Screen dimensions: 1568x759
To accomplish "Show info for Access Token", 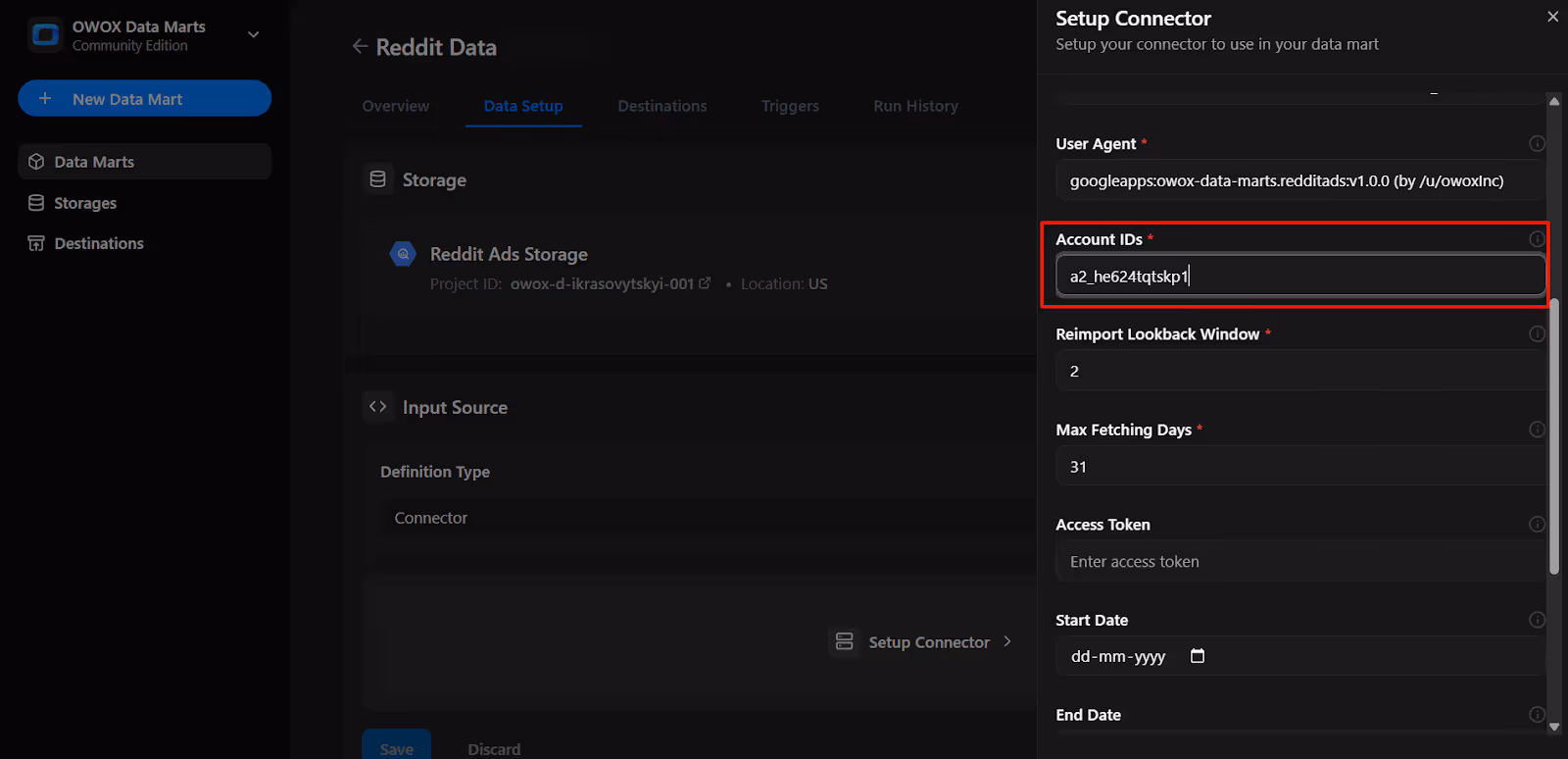I will pos(1537,525).
